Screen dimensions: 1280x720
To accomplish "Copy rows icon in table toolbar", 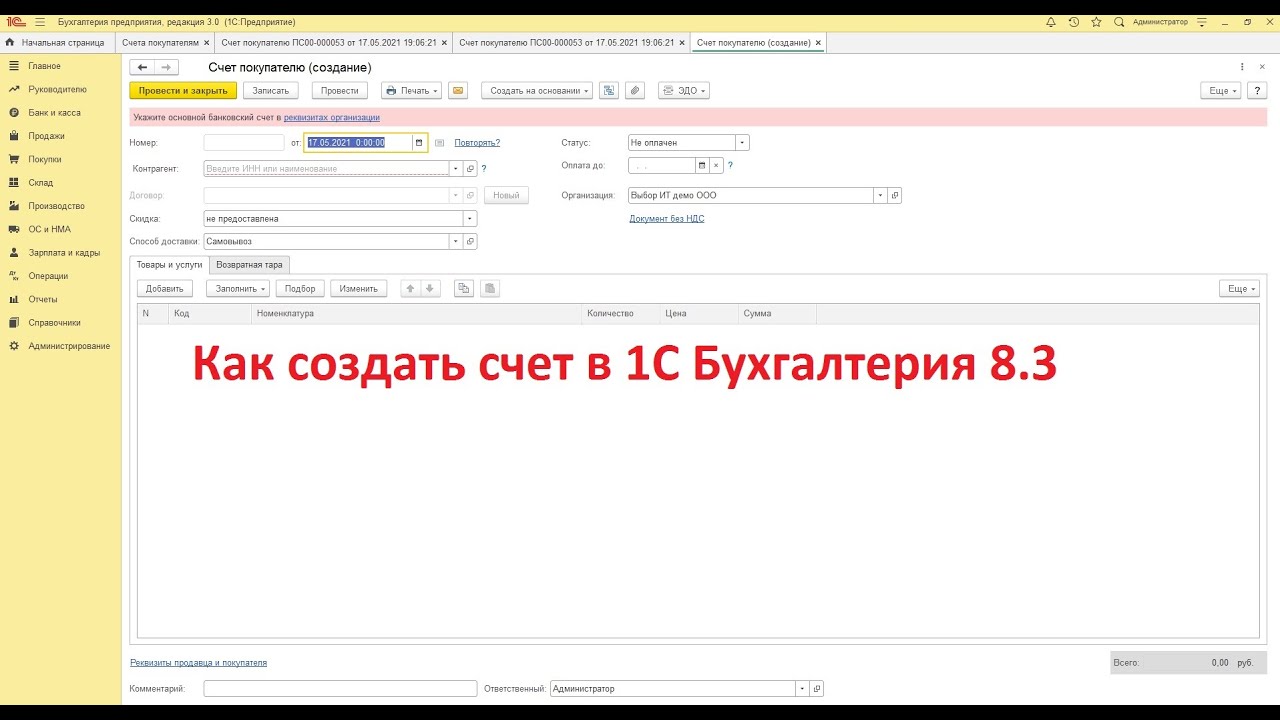I will tap(463, 288).
